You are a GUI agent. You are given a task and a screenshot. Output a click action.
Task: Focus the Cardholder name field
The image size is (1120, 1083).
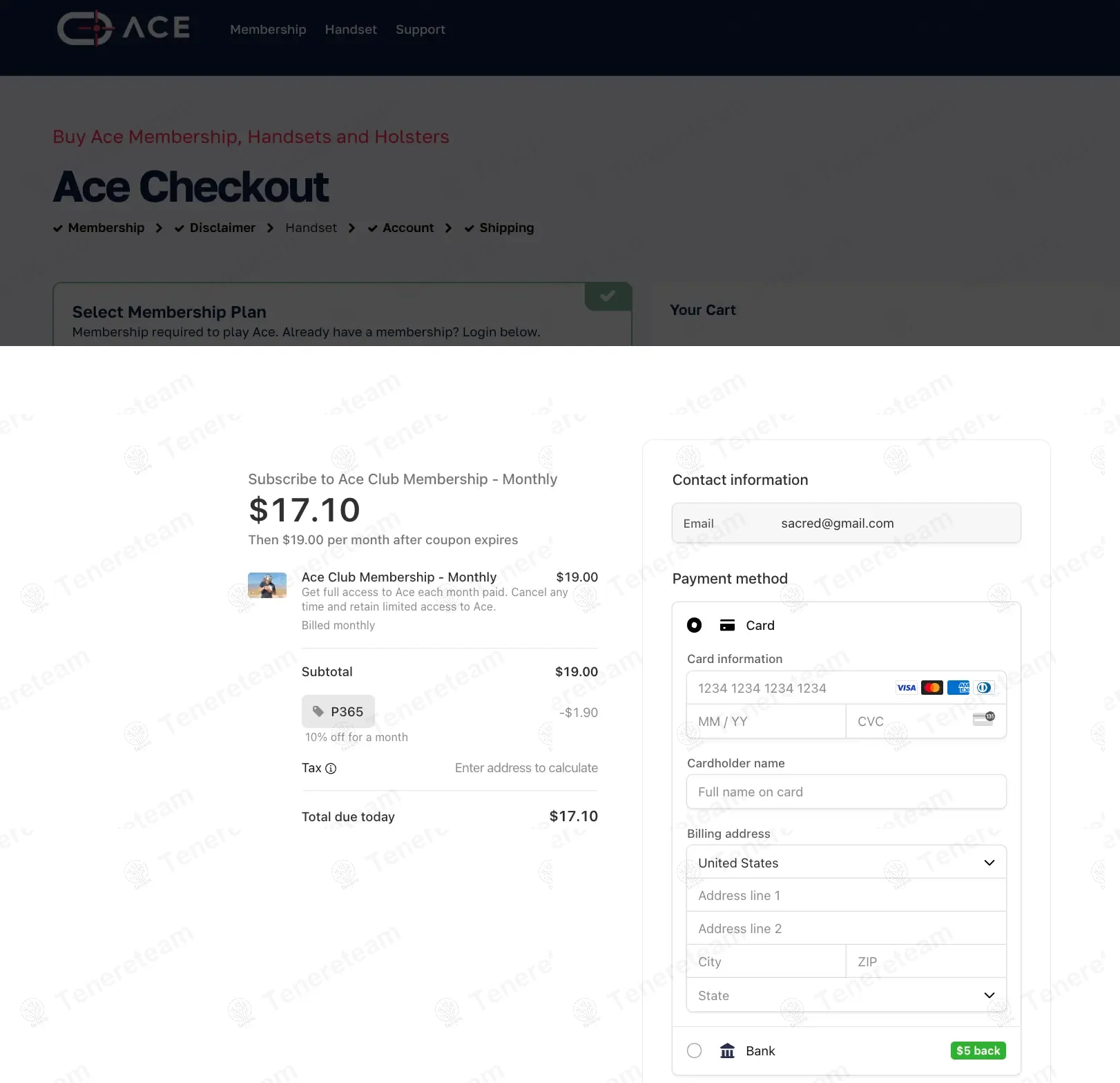point(846,792)
